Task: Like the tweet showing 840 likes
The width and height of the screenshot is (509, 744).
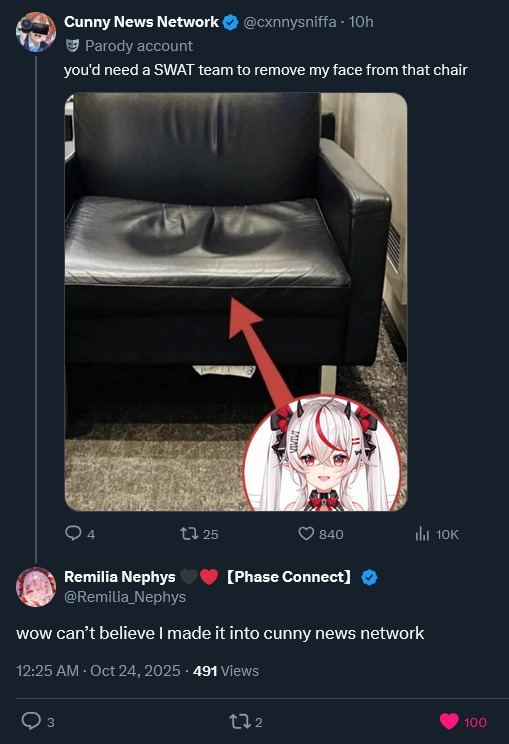Action: (306, 534)
